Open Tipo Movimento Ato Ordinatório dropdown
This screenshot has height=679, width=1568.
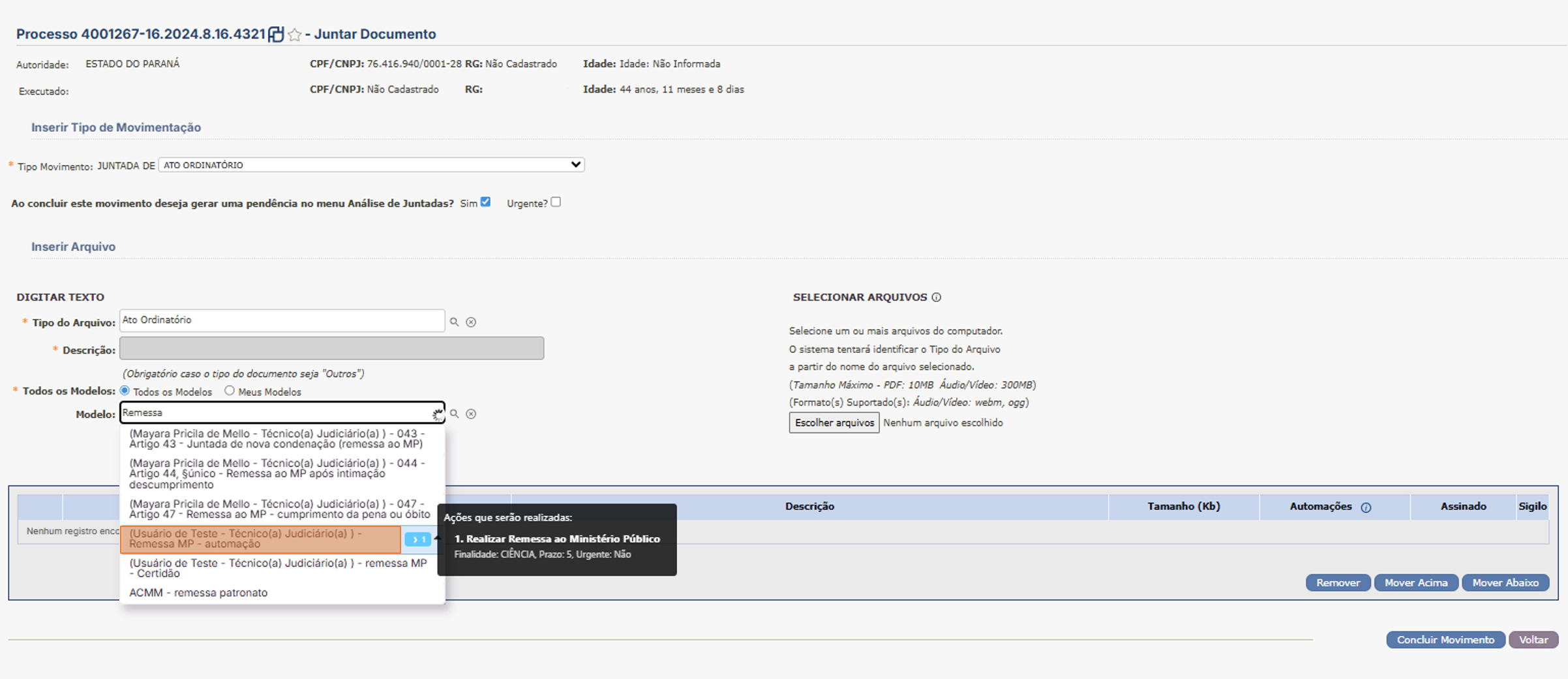tap(371, 165)
